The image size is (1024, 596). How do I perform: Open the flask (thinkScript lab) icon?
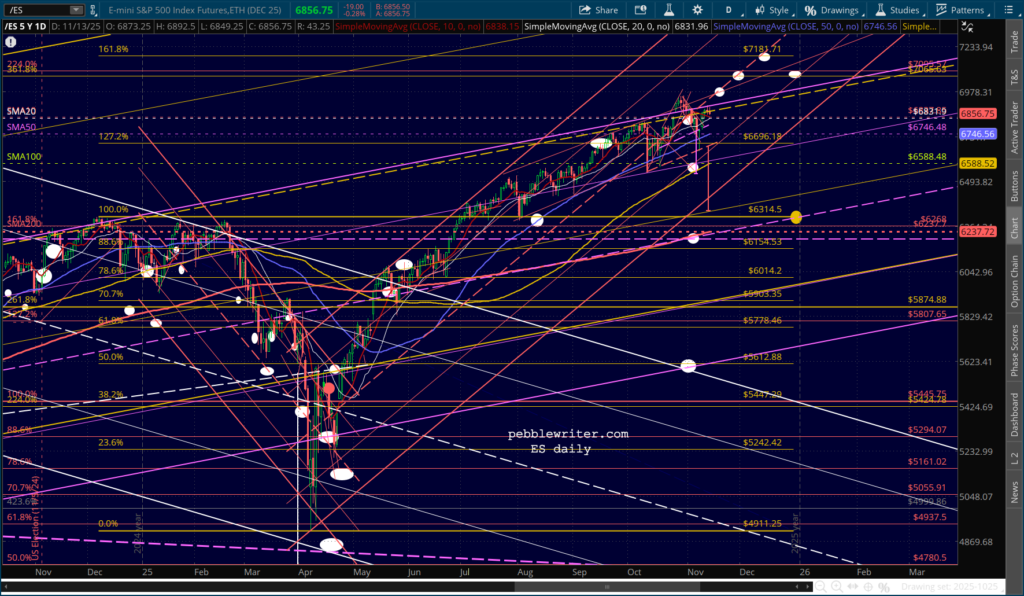[669, 10]
